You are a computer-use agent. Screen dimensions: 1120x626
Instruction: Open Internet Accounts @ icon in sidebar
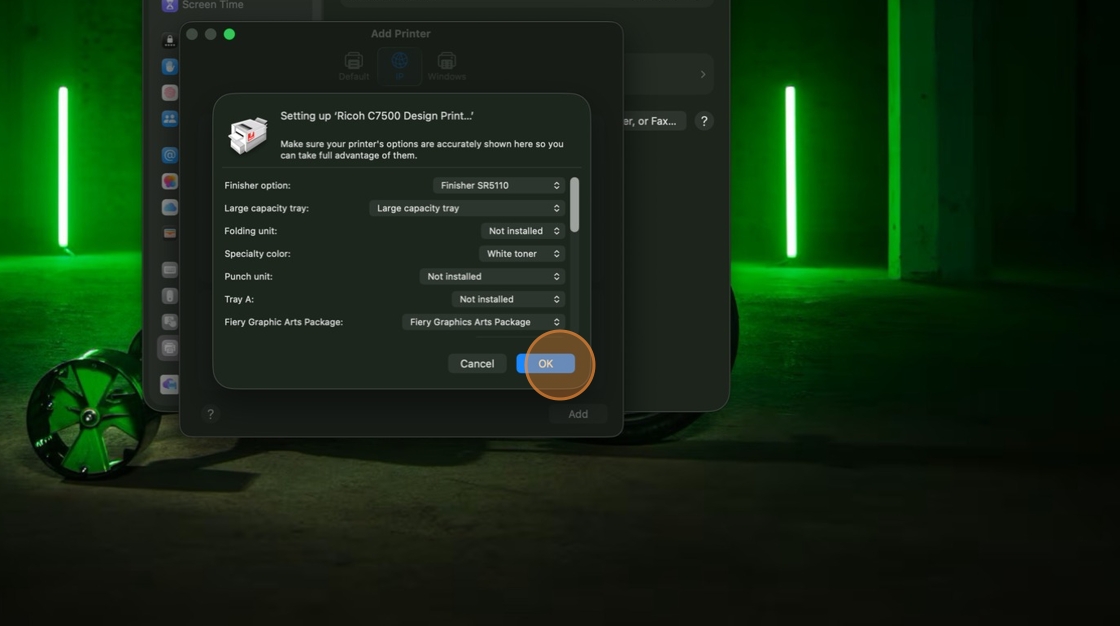[169, 155]
